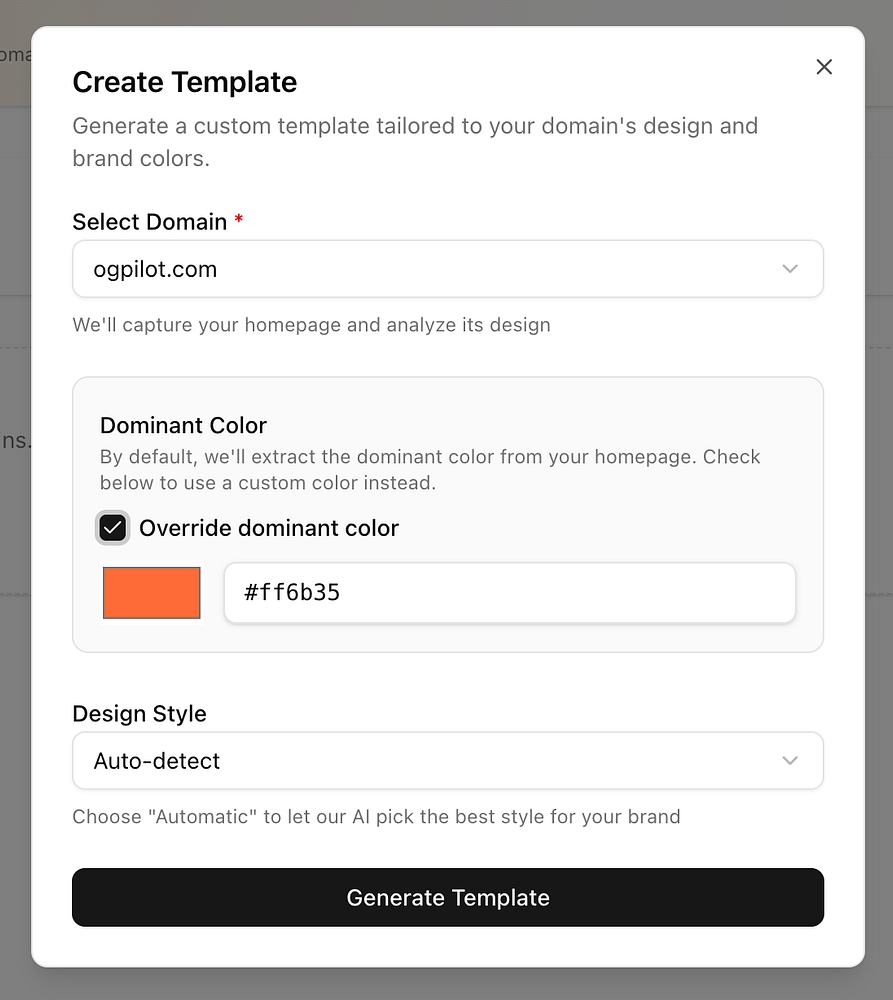Click the "Select Domain" field label

click(x=149, y=222)
